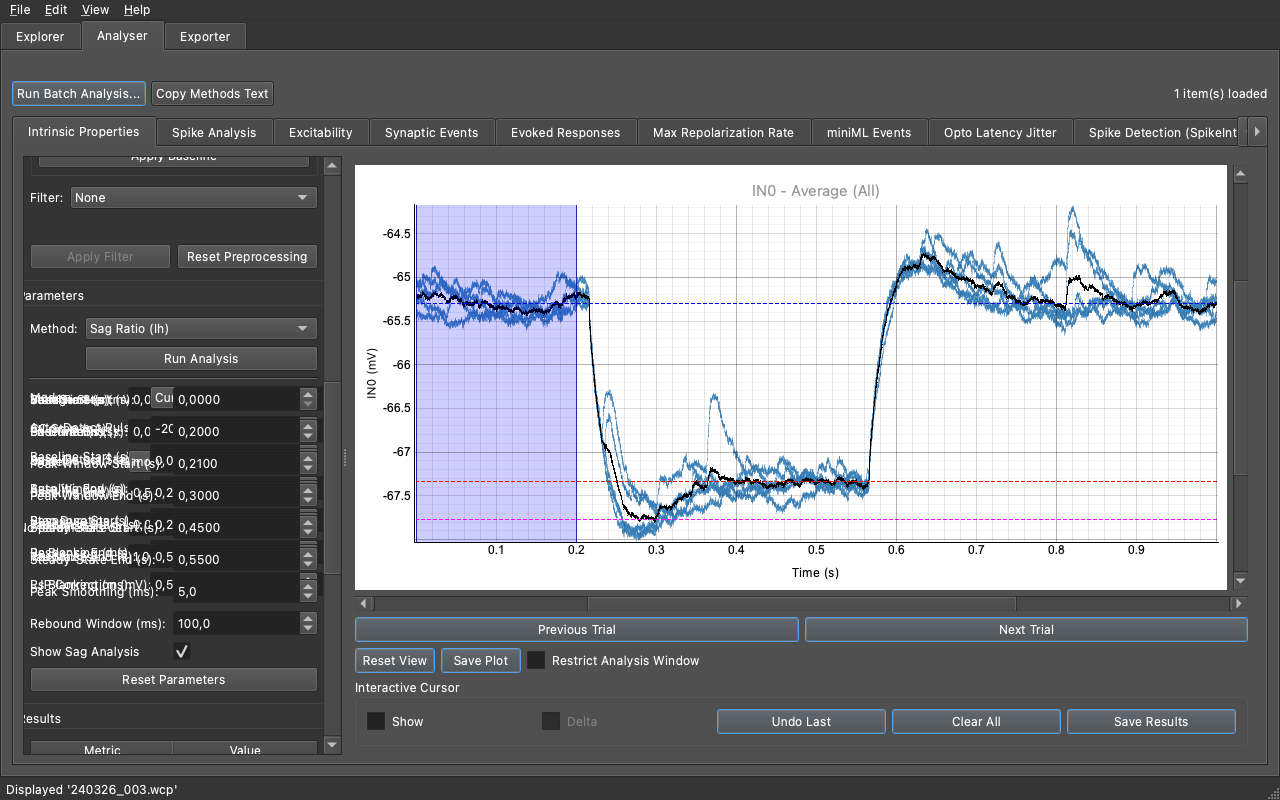Click Run Batch Analysis button
This screenshot has width=1280, height=800.
79,94
